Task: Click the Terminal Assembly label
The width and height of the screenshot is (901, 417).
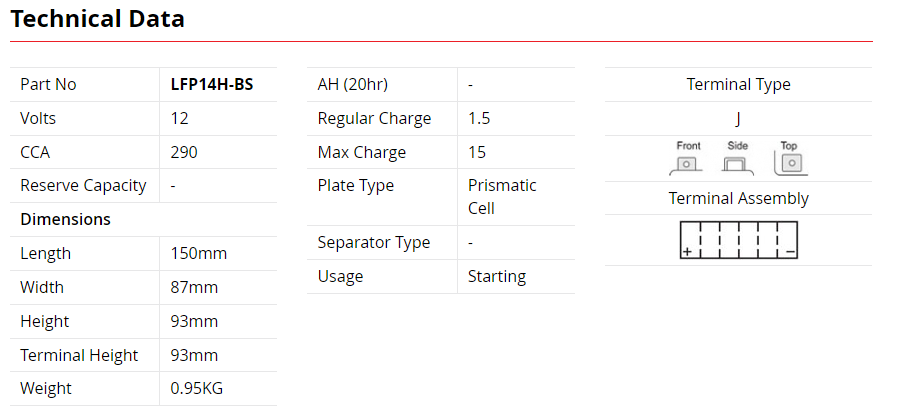Action: pyautogui.click(x=738, y=198)
